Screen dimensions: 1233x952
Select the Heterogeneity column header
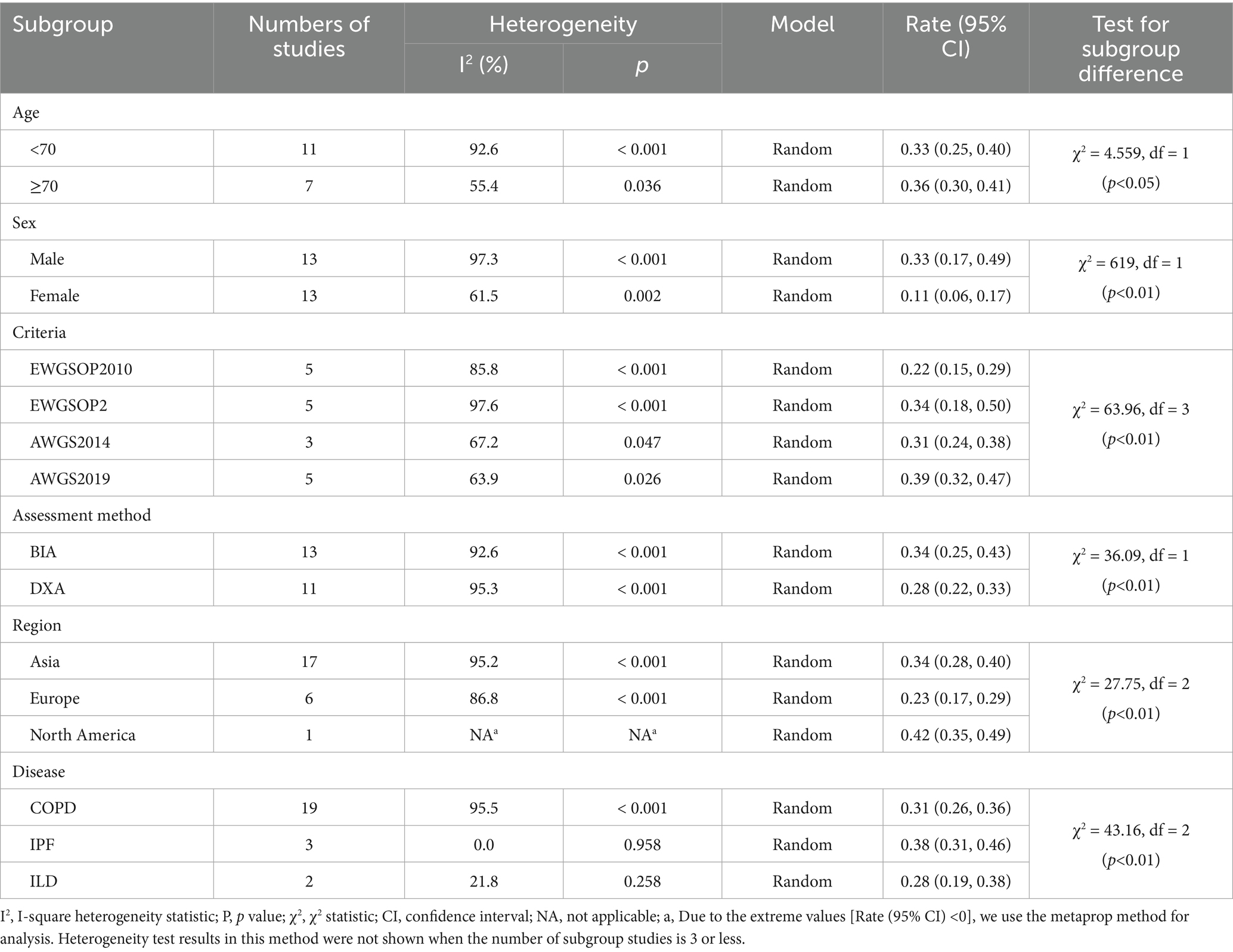click(563, 24)
